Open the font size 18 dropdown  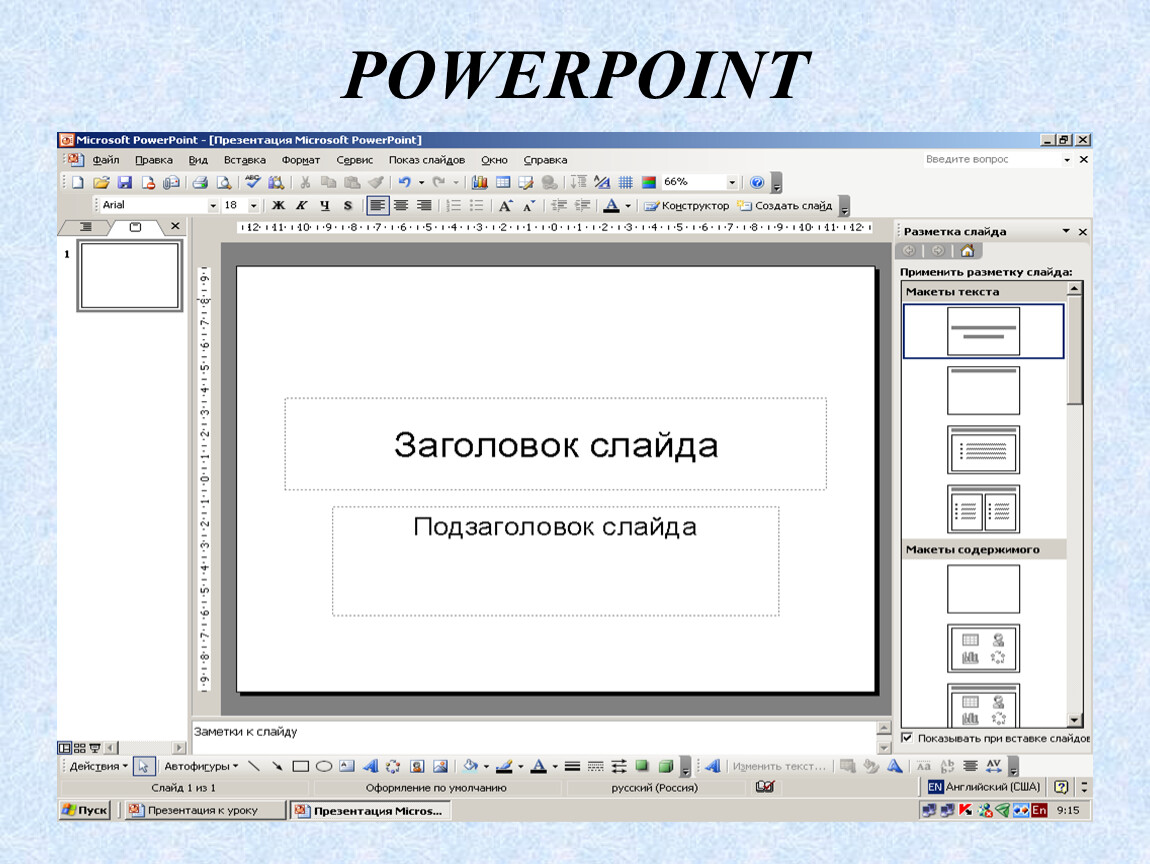pos(254,206)
